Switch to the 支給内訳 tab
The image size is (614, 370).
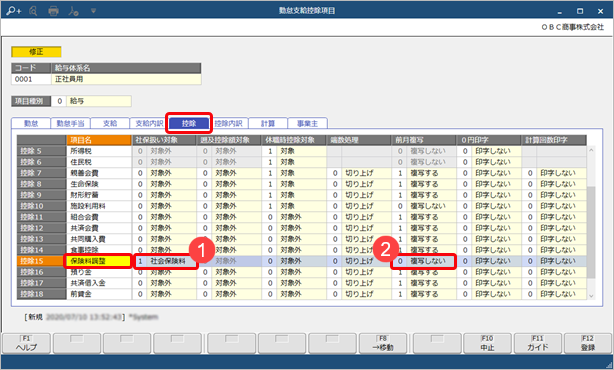pos(149,123)
